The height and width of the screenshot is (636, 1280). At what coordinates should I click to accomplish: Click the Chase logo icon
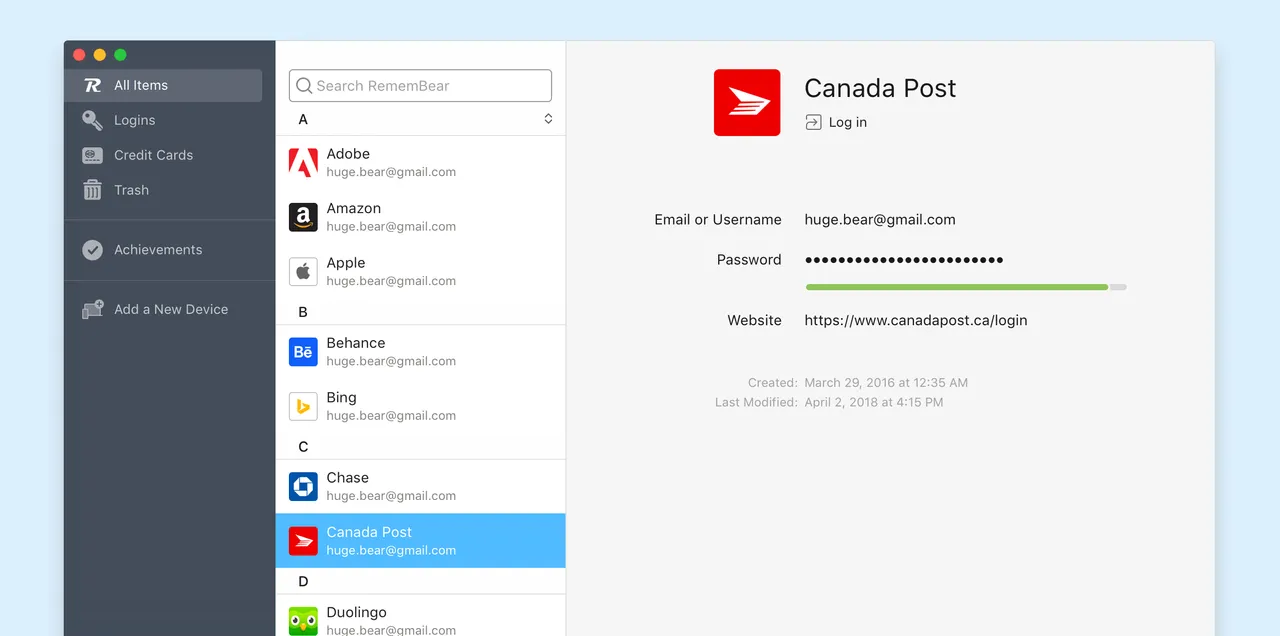303,486
